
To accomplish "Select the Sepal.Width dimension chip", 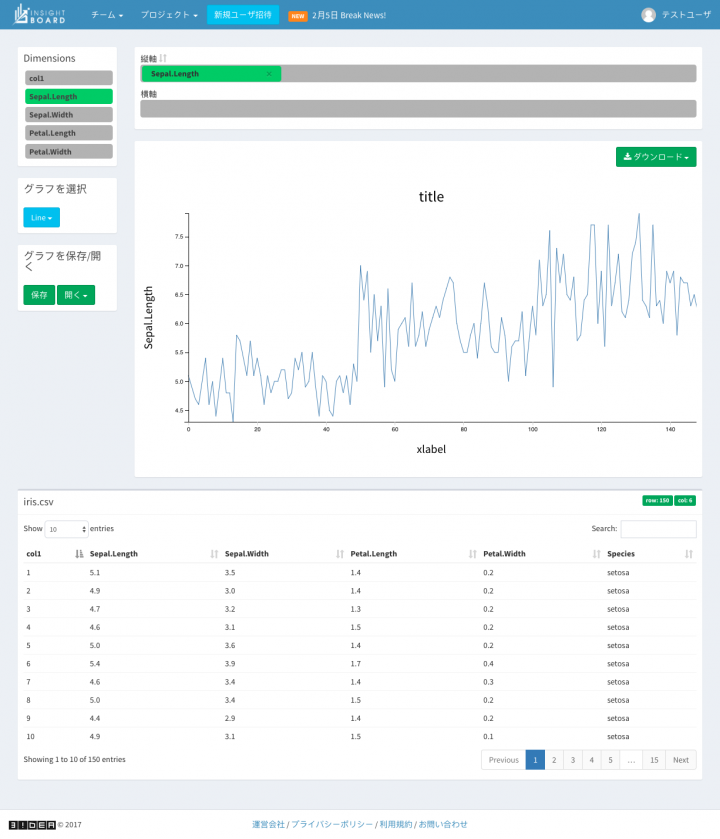I will (68, 115).
